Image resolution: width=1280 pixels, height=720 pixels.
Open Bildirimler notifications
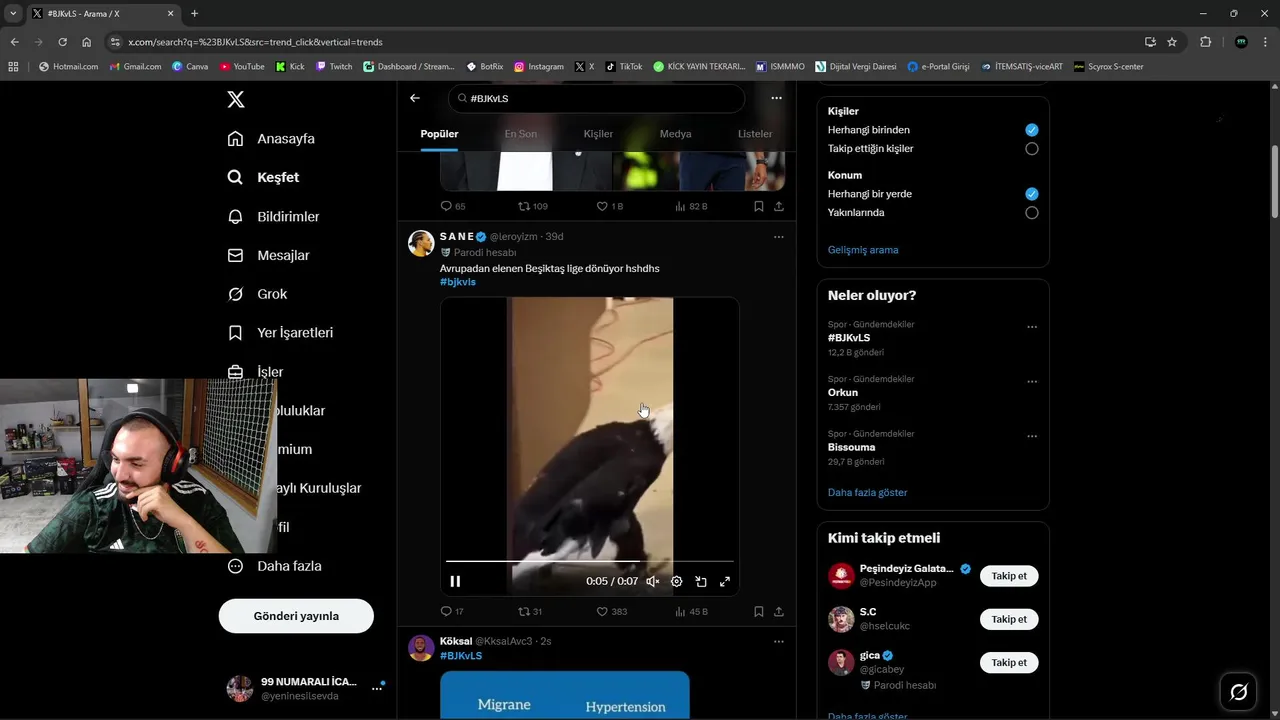coord(273,216)
